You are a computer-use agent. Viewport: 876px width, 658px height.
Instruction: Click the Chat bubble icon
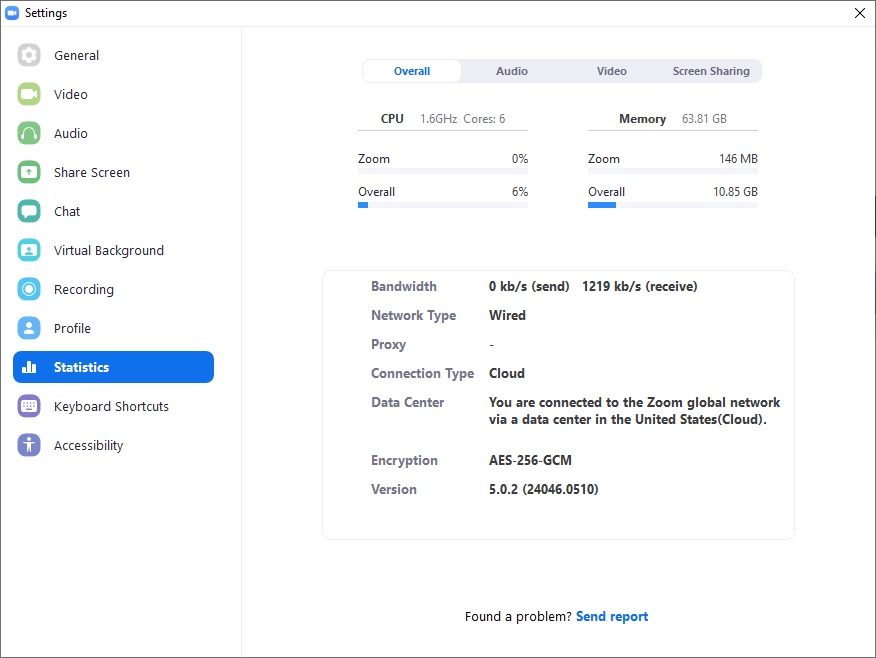pyautogui.click(x=29, y=211)
